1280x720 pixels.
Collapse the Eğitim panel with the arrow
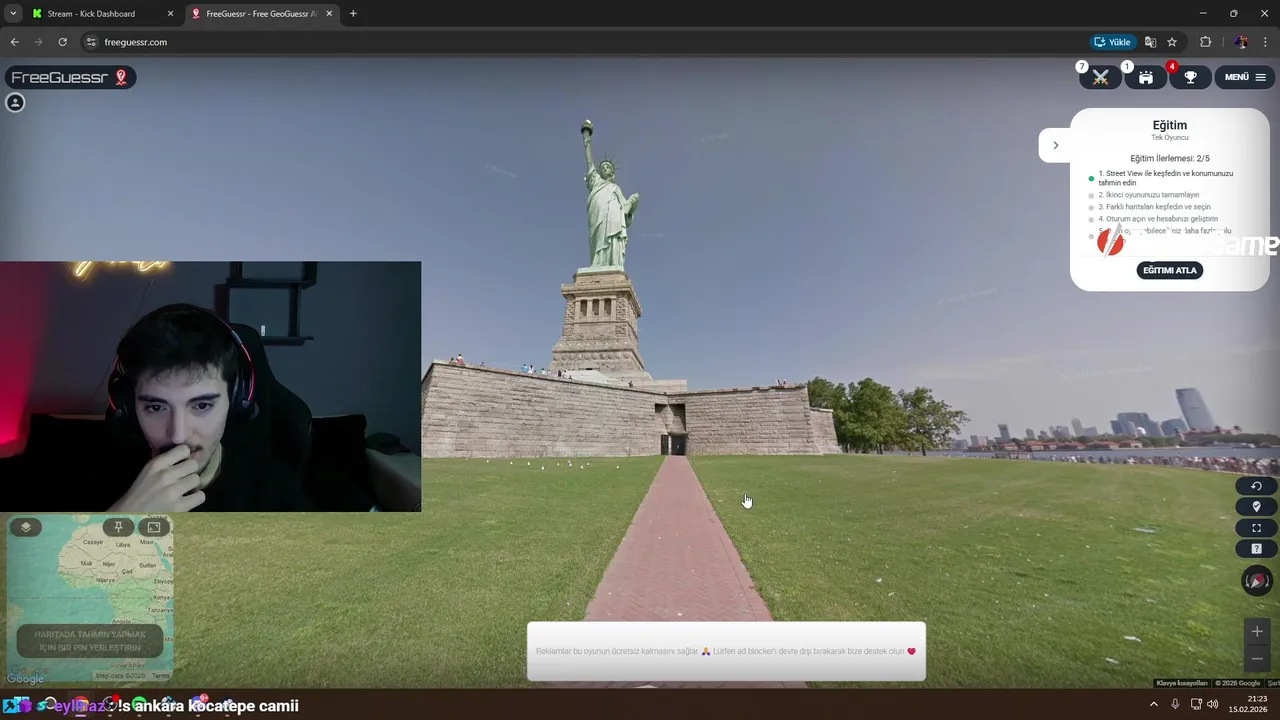pyautogui.click(x=1055, y=145)
